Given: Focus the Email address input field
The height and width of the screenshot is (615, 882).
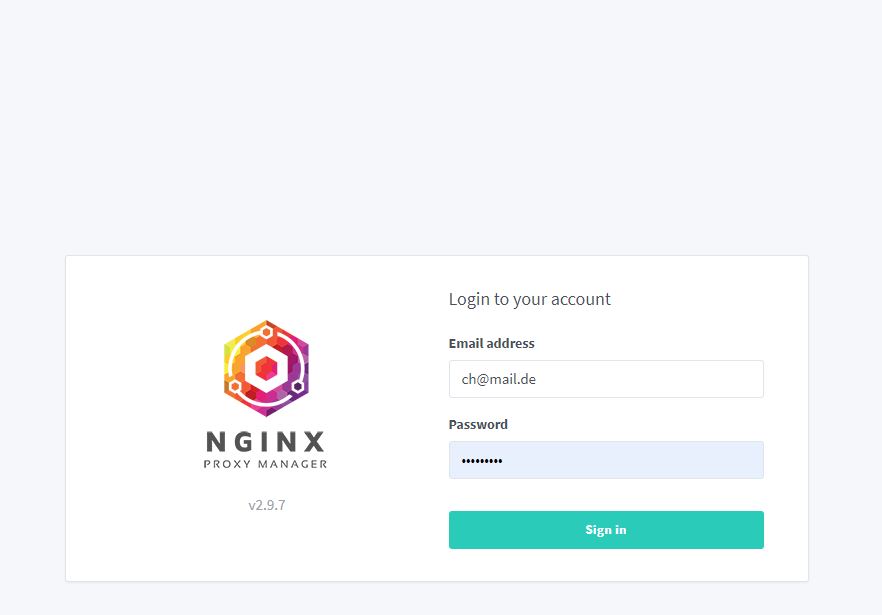Looking at the screenshot, I should [x=606, y=379].
